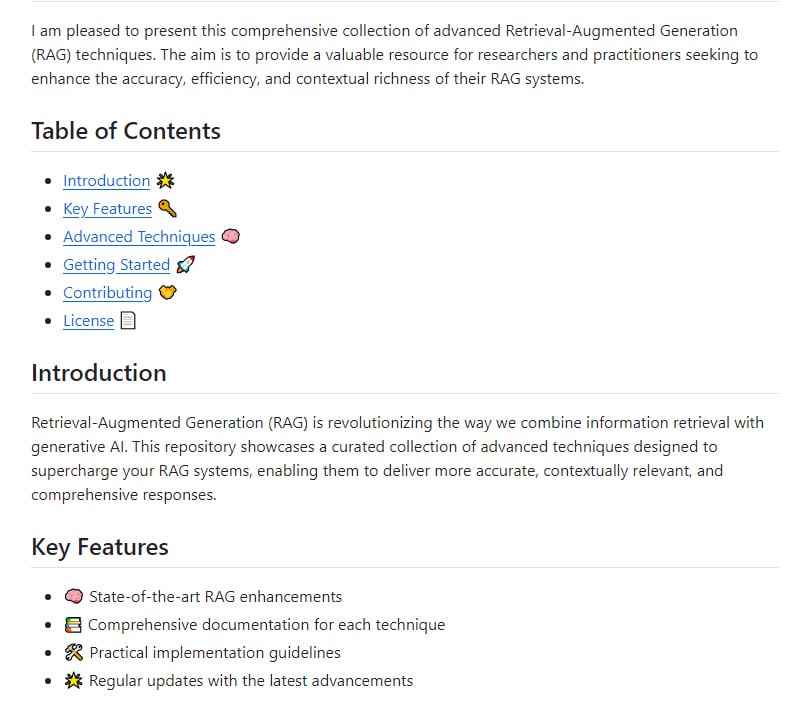Click the key emoji next to Key Features
Image resolution: width=793 pixels, height=708 pixels.
tap(167, 209)
